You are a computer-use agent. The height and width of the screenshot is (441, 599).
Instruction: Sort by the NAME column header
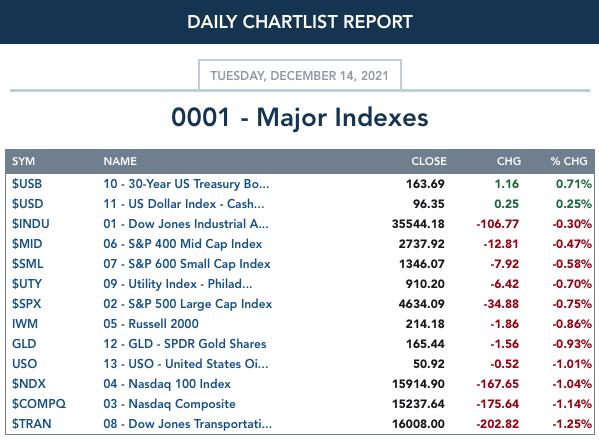pyautogui.click(x=120, y=161)
